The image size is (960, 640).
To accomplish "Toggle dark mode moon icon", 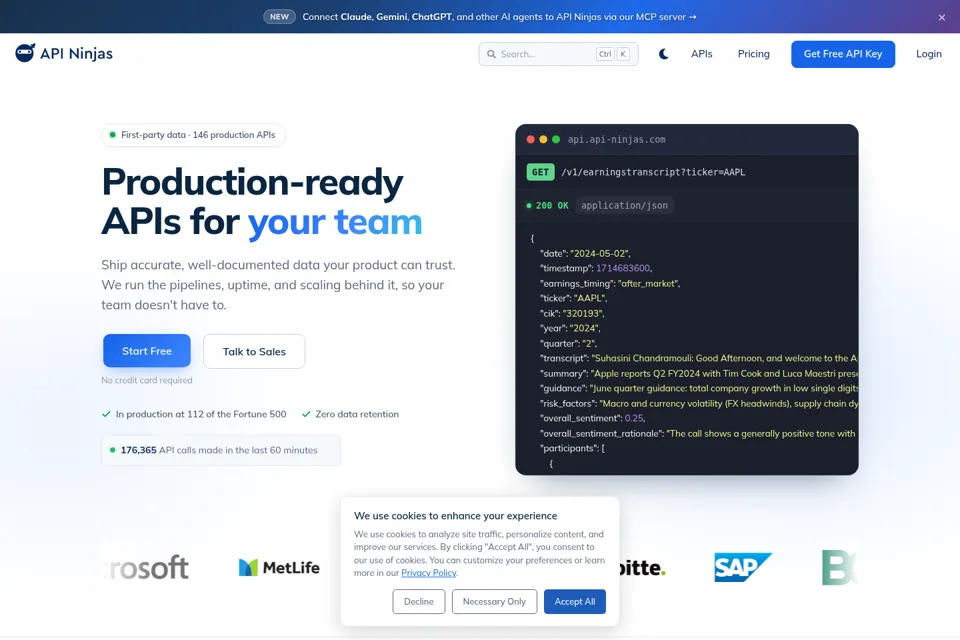I will coord(663,54).
